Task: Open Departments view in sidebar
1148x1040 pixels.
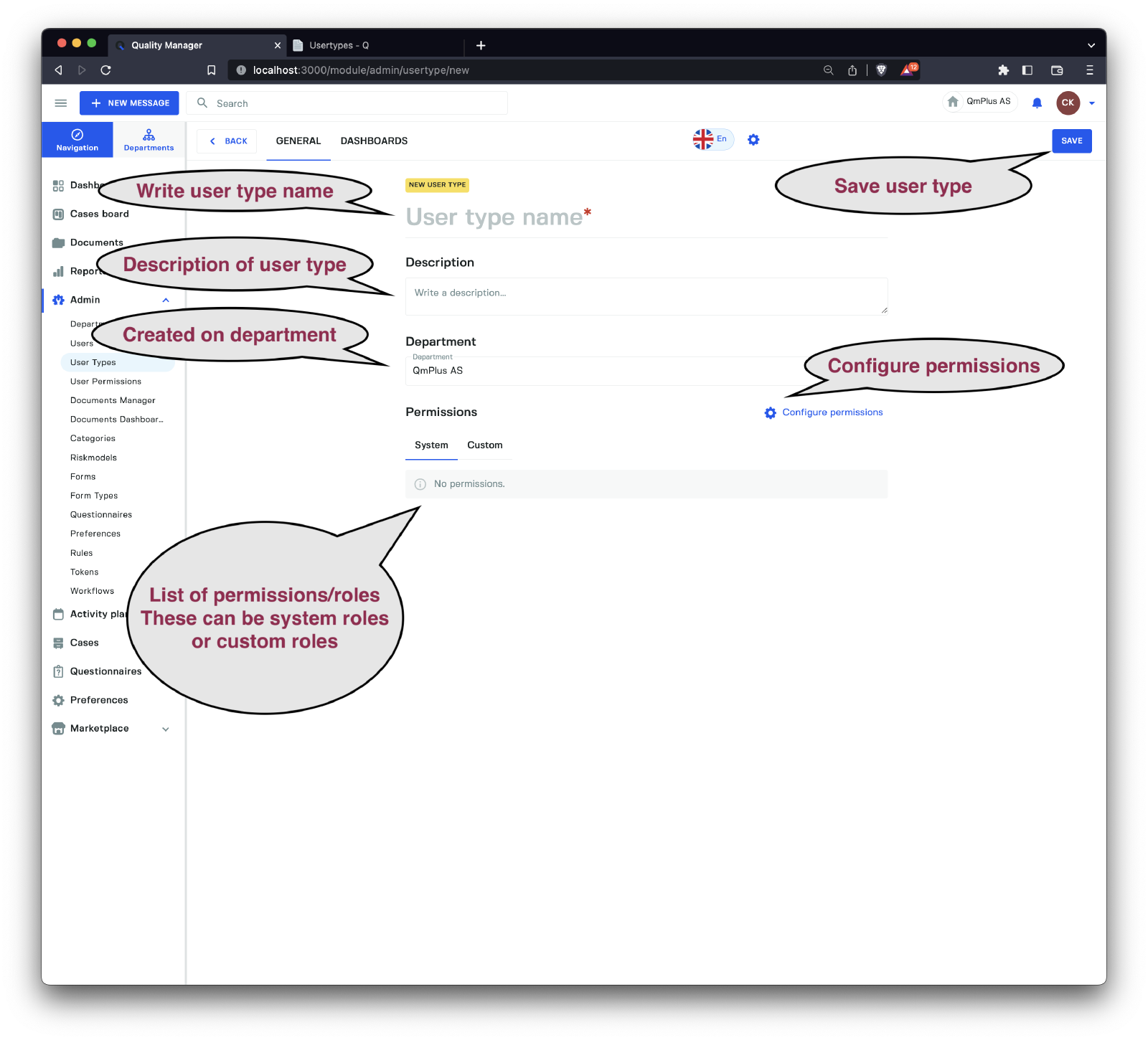Action: (x=149, y=140)
